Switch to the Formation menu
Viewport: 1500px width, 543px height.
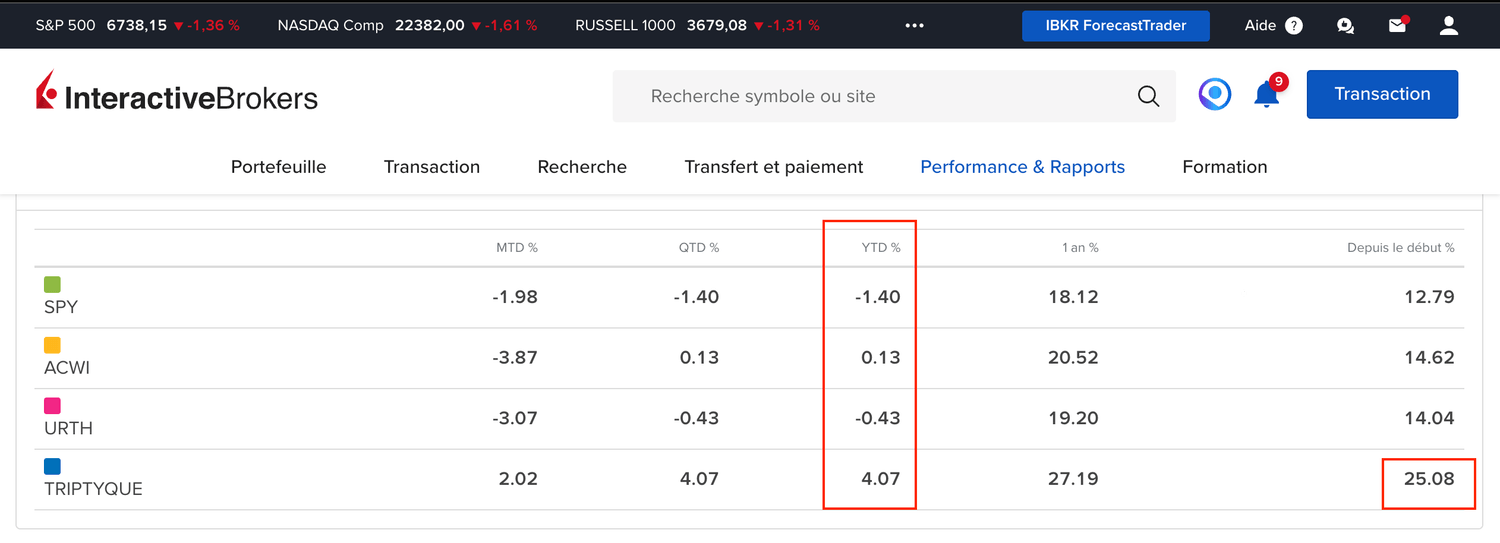pos(1224,167)
